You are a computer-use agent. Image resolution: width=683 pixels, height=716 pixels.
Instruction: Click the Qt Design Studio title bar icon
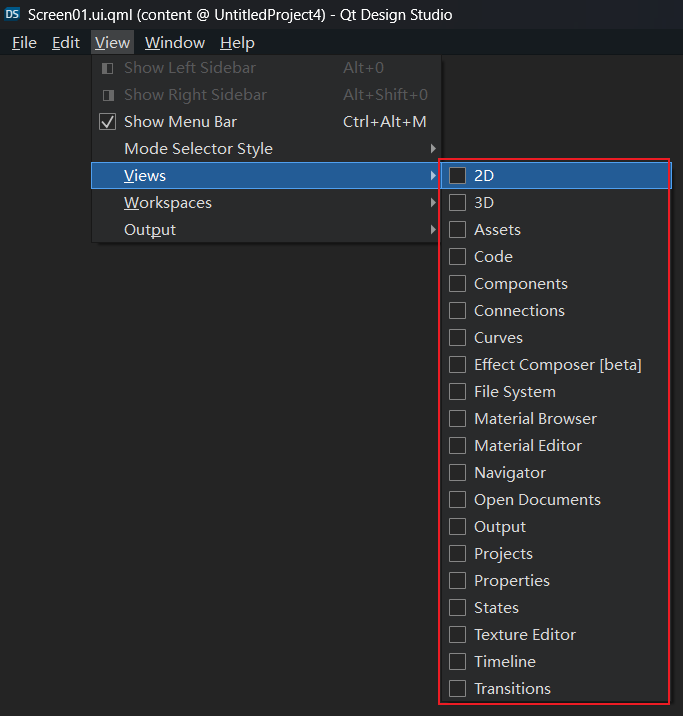point(12,15)
